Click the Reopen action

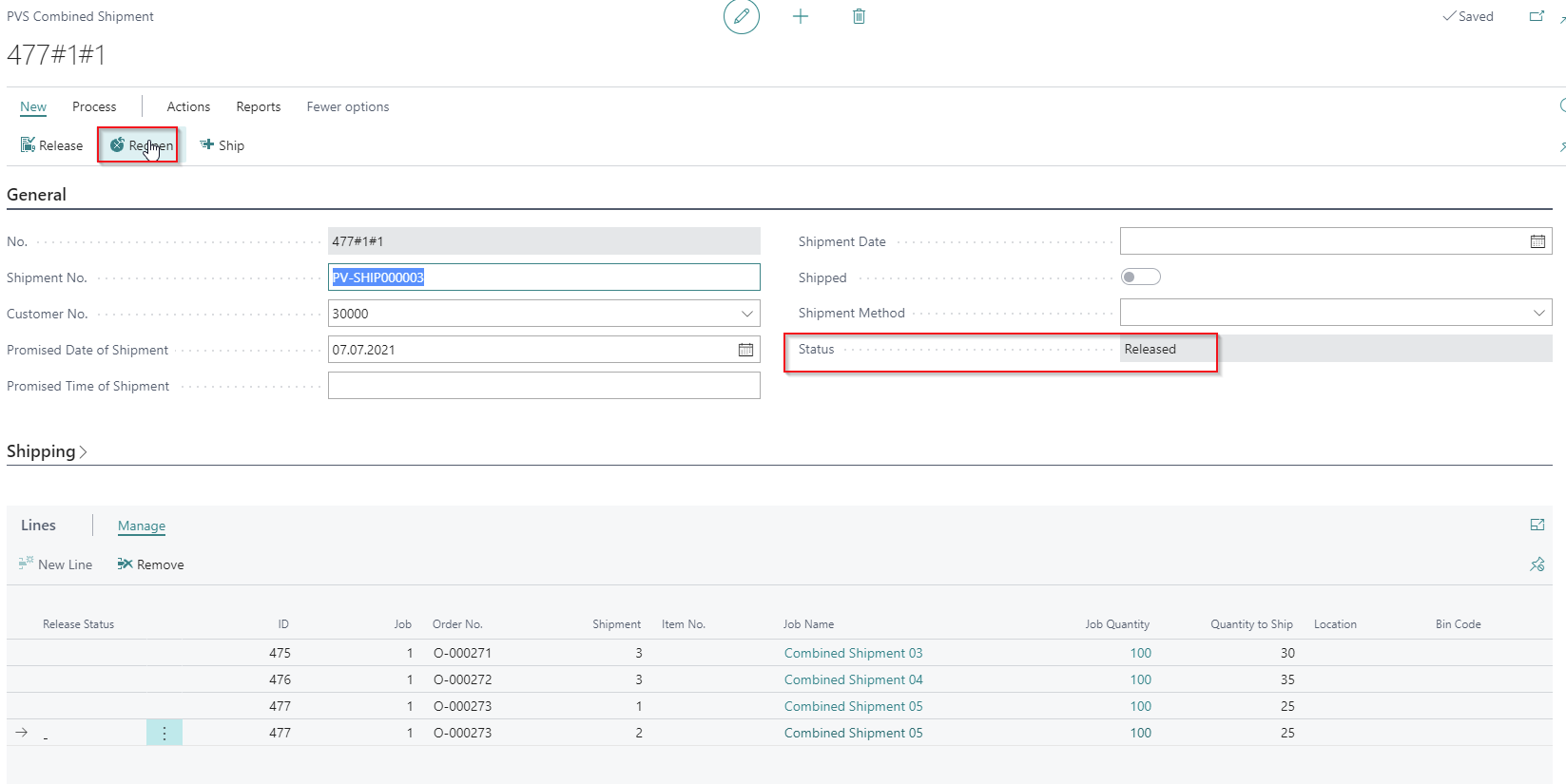141,145
